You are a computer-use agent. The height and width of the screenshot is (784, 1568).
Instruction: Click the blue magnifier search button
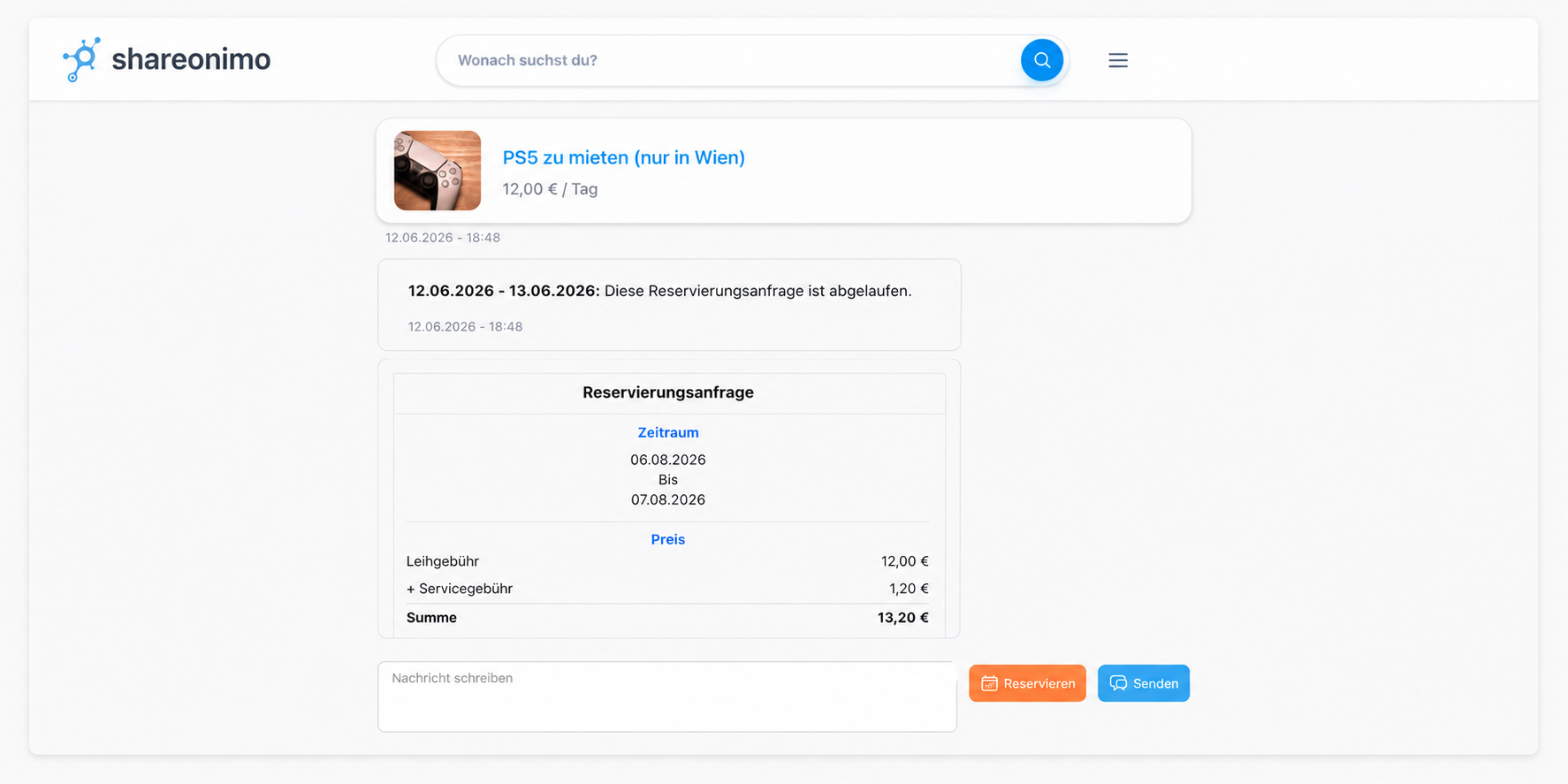1042,60
